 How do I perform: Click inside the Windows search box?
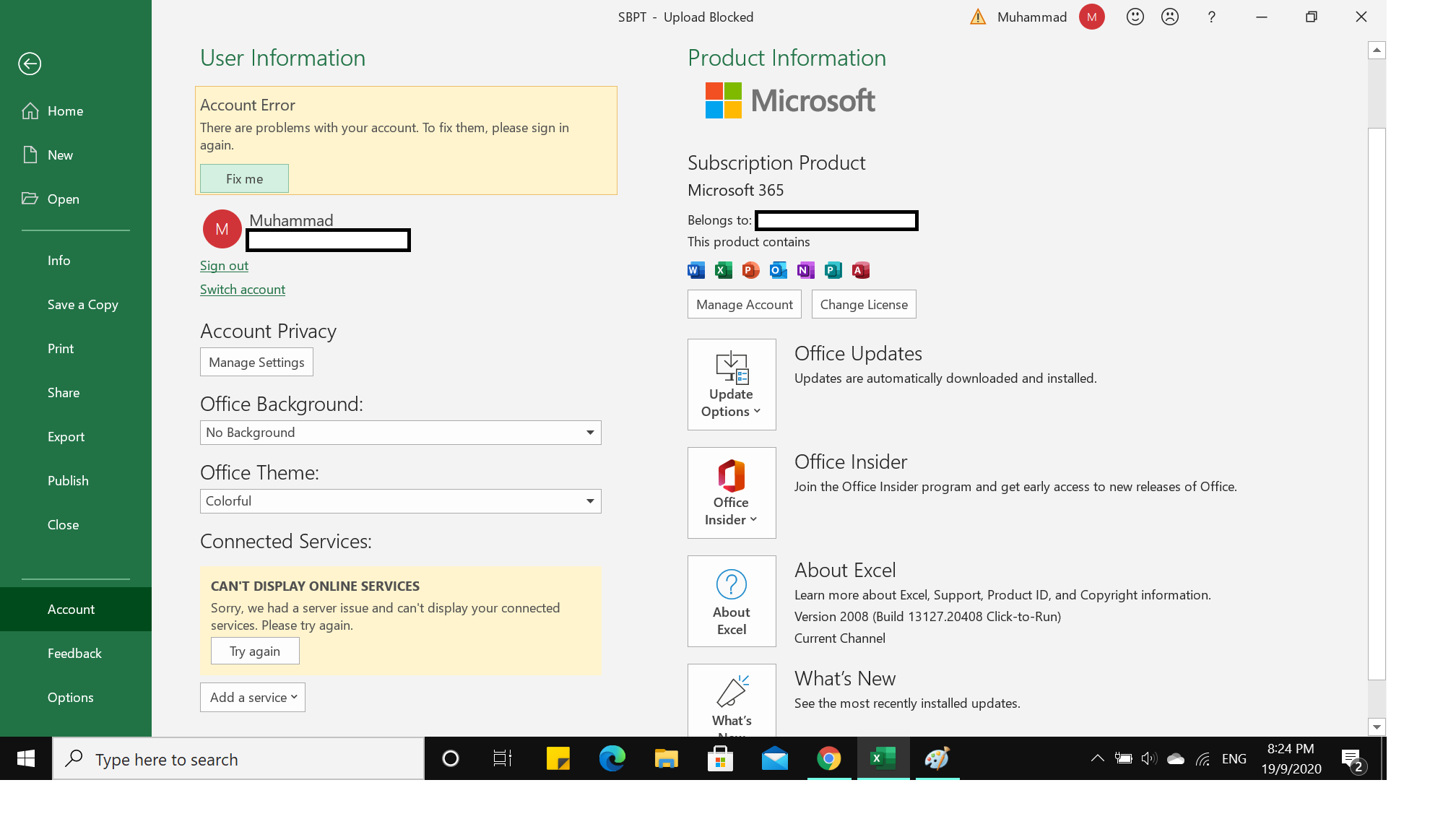[x=238, y=759]
